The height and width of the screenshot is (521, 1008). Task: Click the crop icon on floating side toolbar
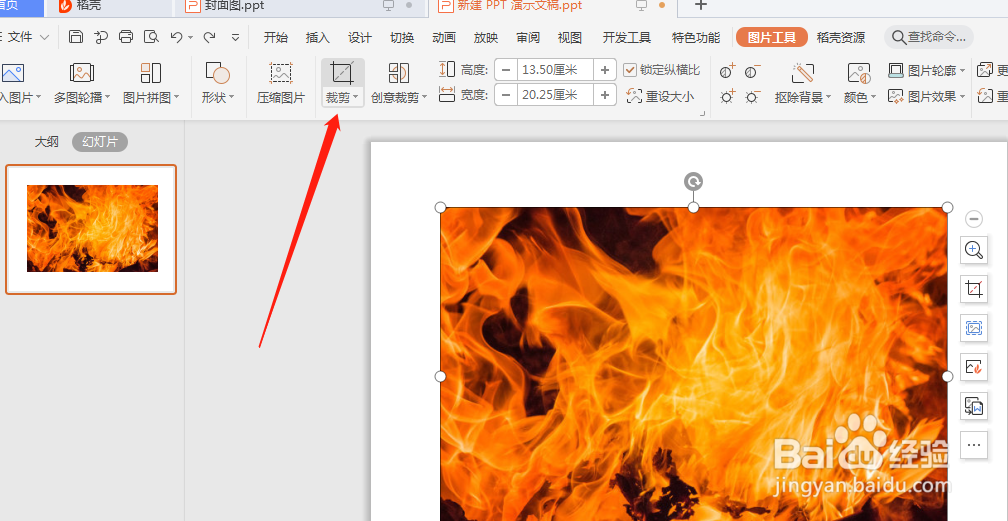(x=974, y=289)
